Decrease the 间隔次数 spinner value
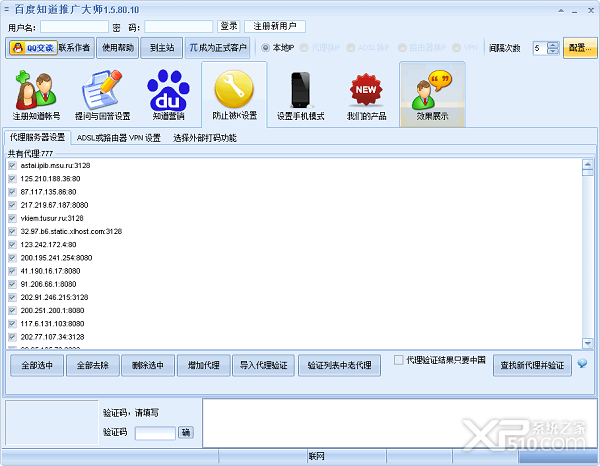600x466 pixels. click(x=553, y=51)
